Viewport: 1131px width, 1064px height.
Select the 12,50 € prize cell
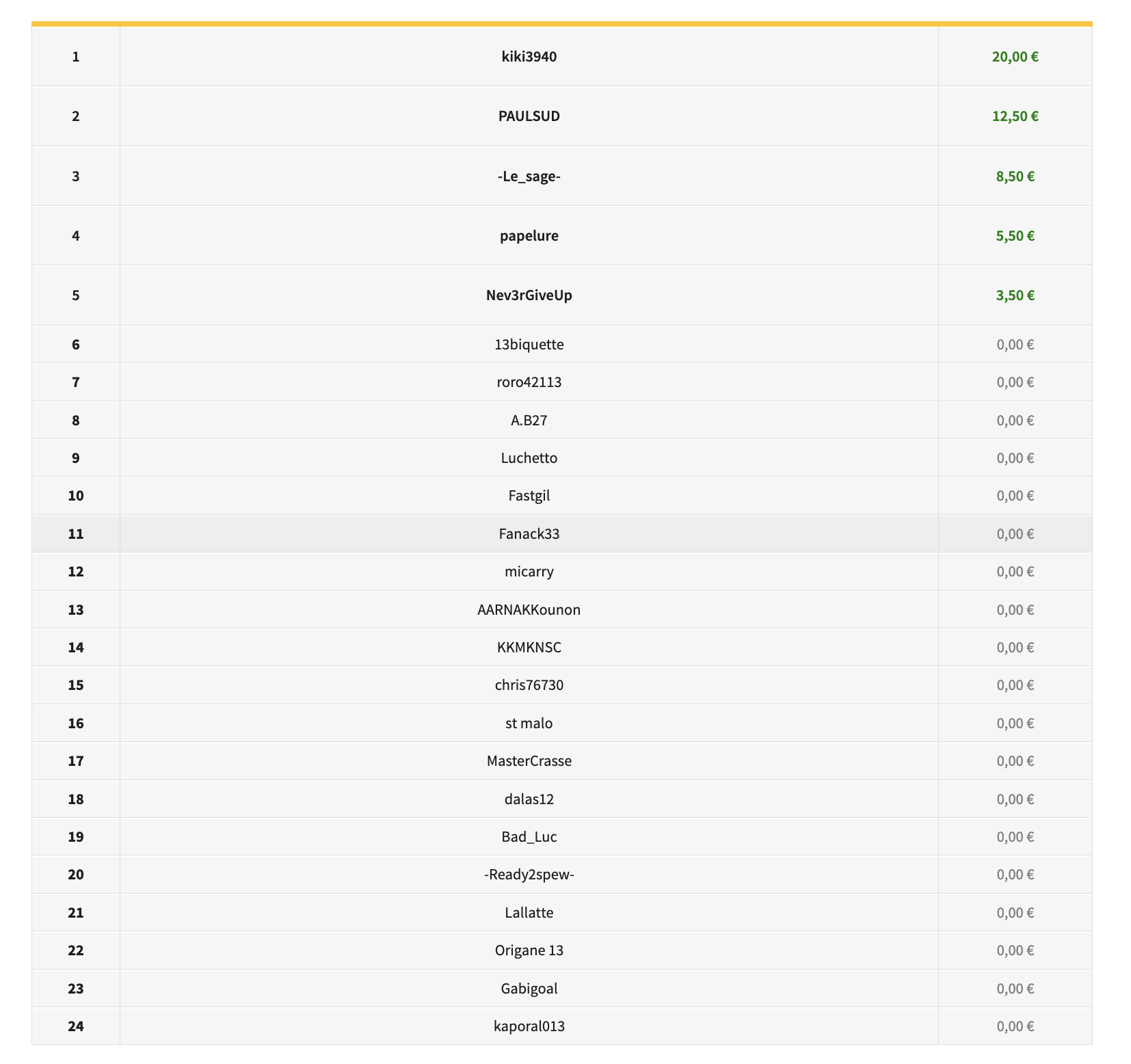pyautogui.click(x=1015, y=116)
